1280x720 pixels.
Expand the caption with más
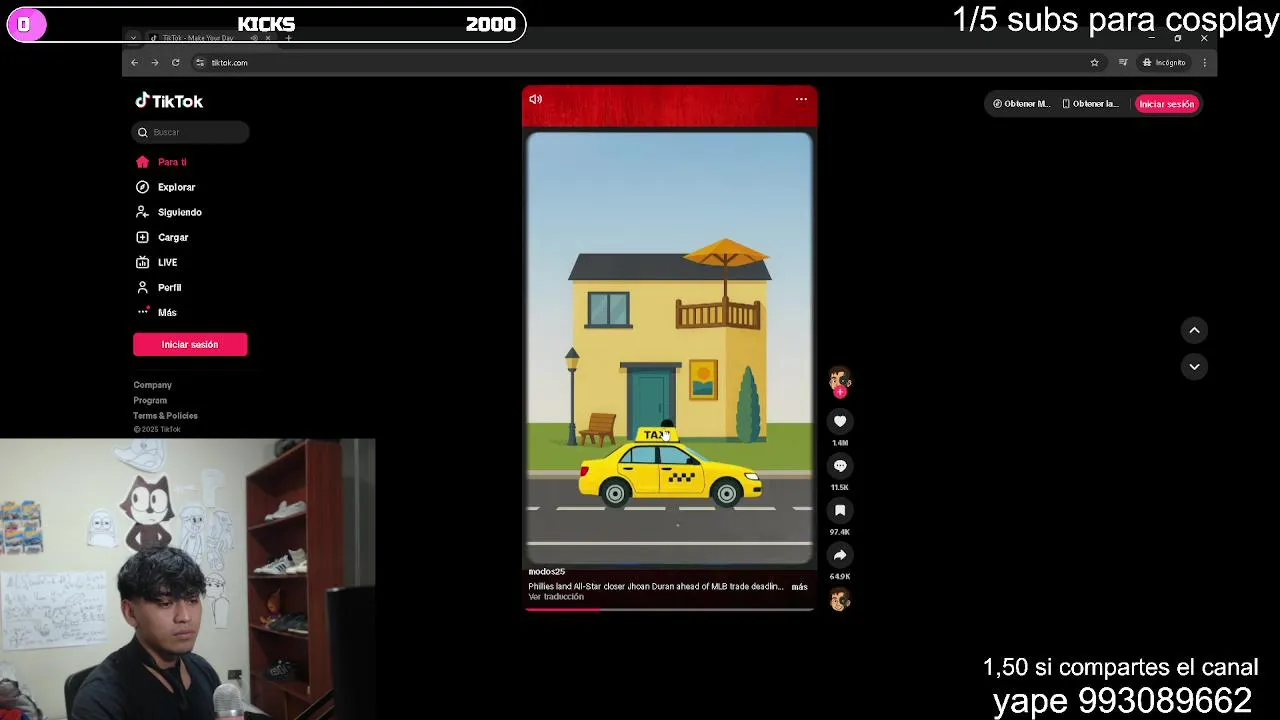tap(800, 587)
